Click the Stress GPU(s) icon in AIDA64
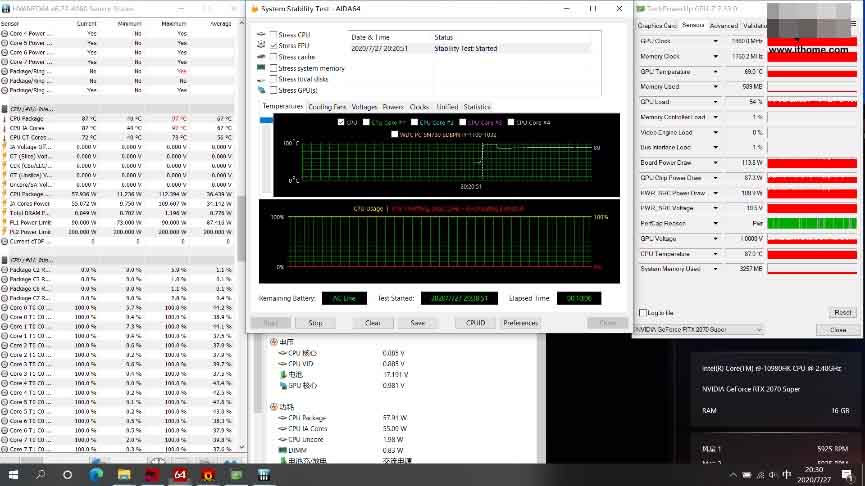Viewport: 865px width, 486px height. (261, 90)
